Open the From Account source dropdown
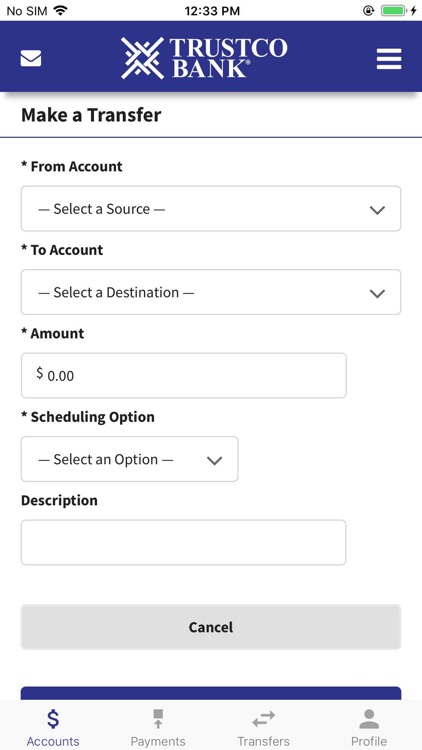Image resolution: width=422 pixels, height=750 pixels. click(x=211, y=209)
